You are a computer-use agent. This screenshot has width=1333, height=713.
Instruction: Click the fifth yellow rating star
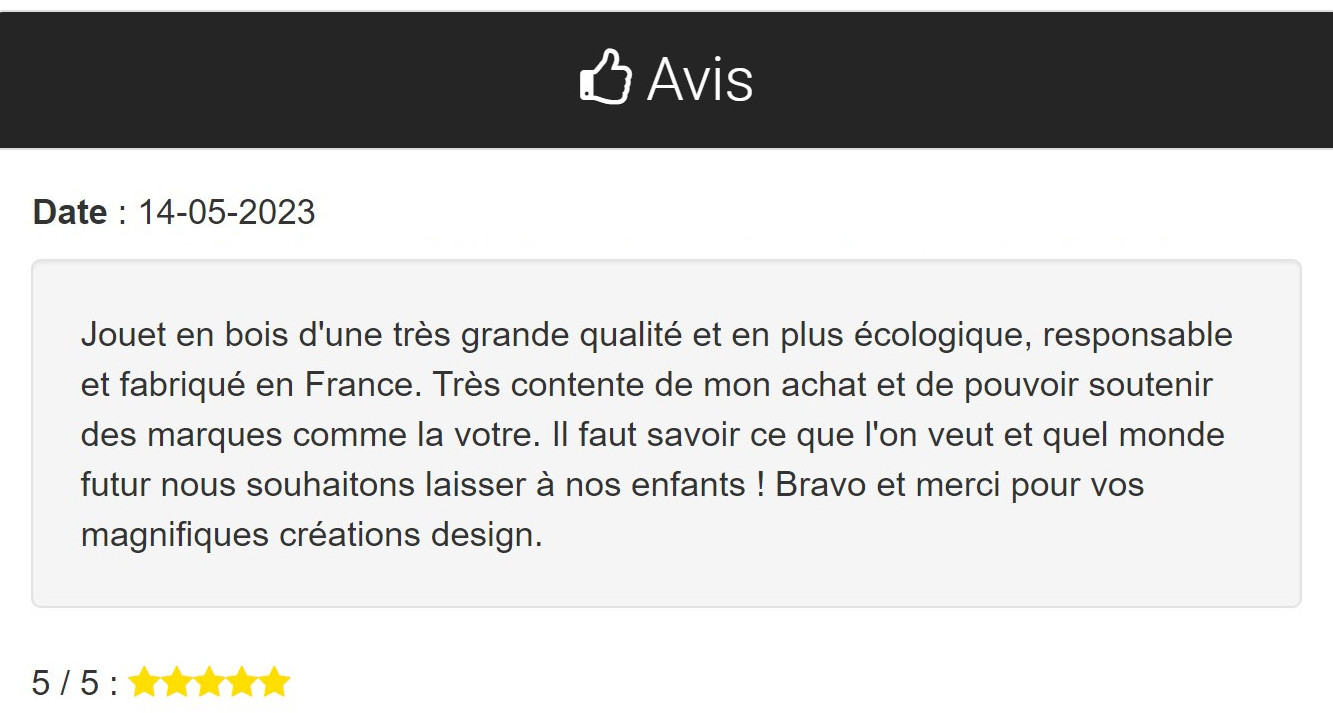coord(274,683)
